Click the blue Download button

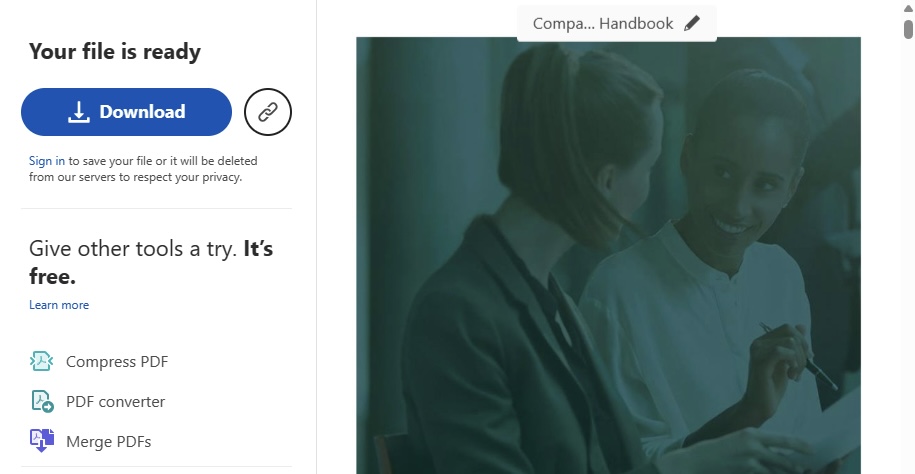tap(126, 111)
